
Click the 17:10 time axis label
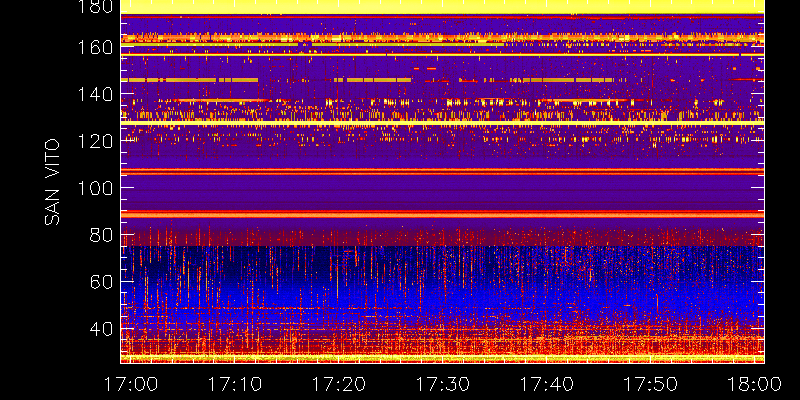point(235,384)
